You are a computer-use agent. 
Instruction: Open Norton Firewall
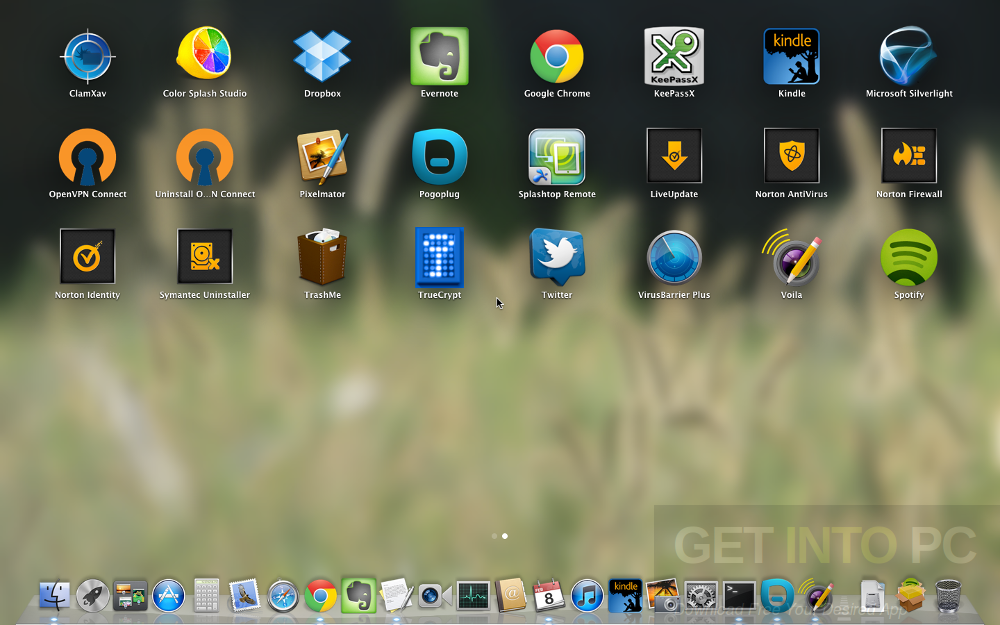point(909,156)
